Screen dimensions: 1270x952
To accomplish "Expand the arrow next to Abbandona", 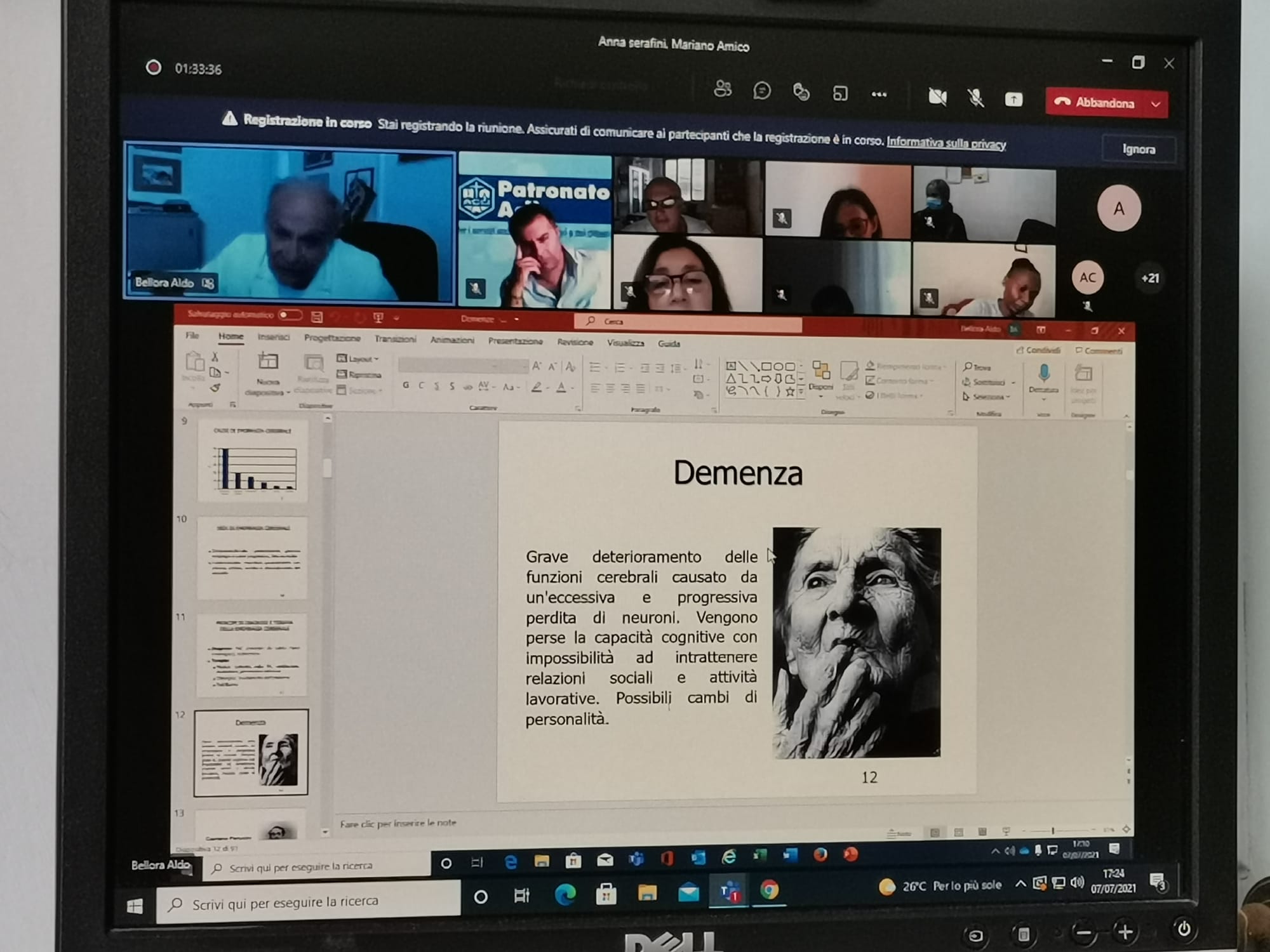I will pos(1156,104).
